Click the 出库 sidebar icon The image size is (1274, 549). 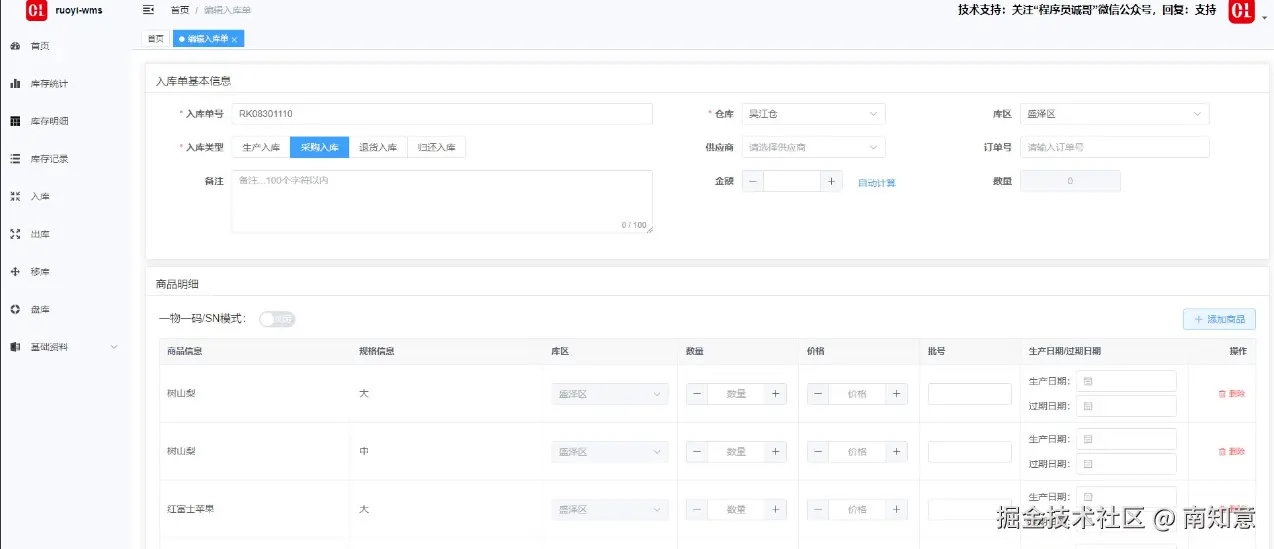pyautogui.click(x=15, y=234)
